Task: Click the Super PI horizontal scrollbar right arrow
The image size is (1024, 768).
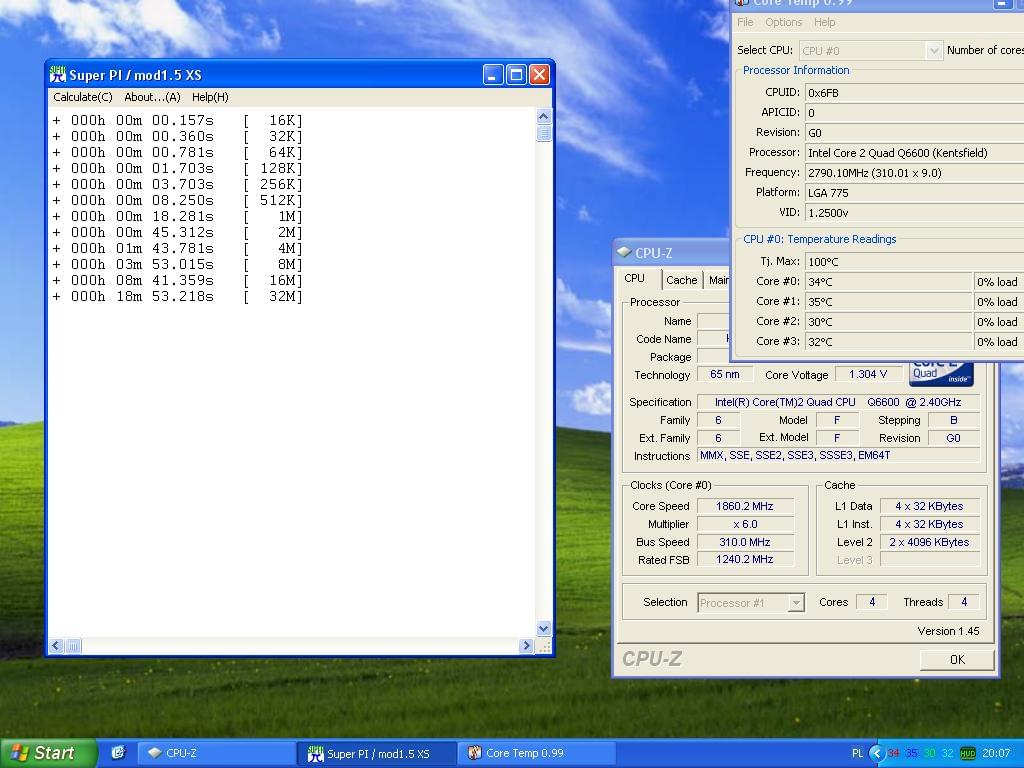Action: coord(526,646)
